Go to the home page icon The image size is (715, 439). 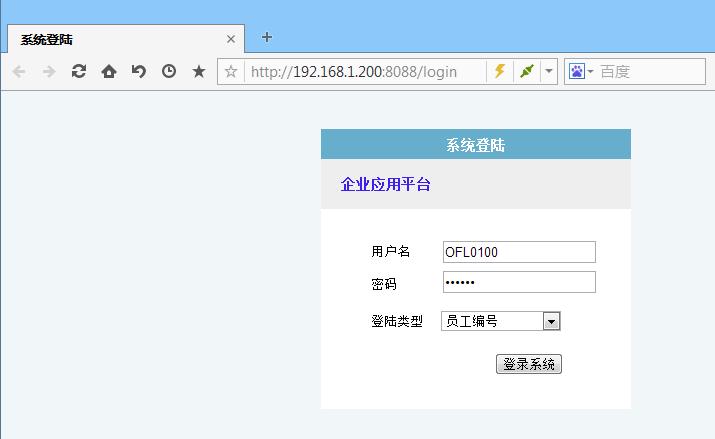(x=109, y=72)
